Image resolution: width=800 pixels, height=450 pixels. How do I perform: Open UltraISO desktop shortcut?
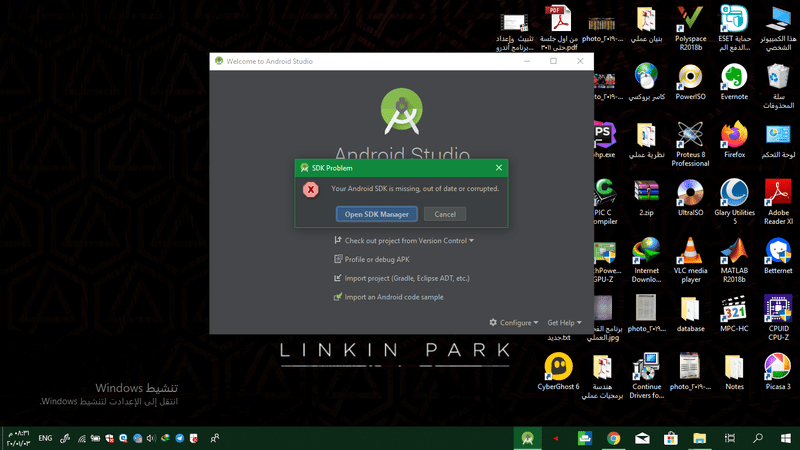690,198
